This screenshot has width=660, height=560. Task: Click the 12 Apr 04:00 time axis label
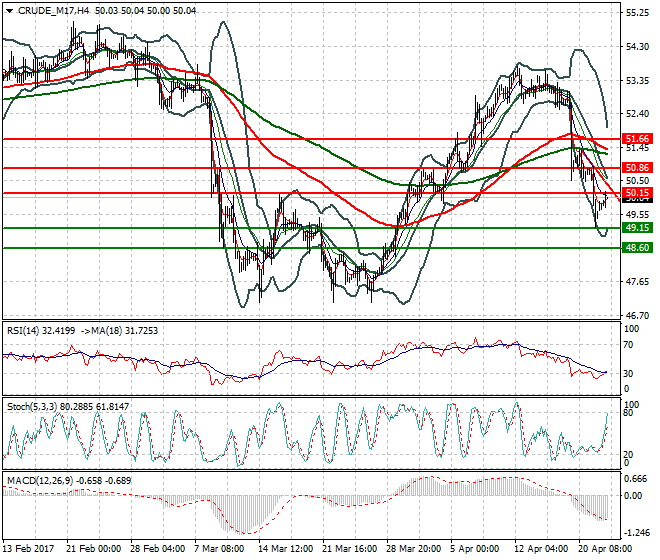point(541,549)
